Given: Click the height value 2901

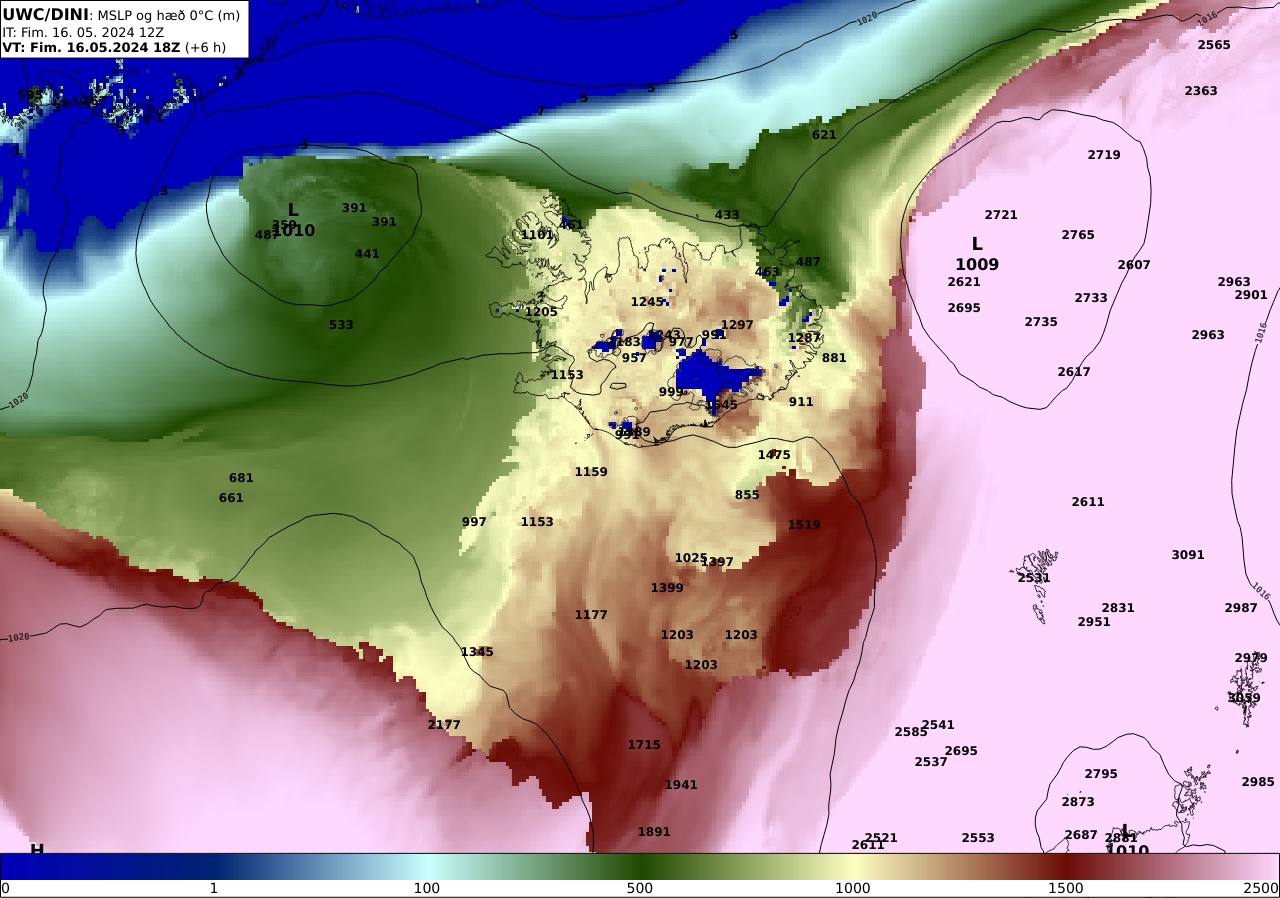Looking at the screenshot, I should [x=1251, y=295].
